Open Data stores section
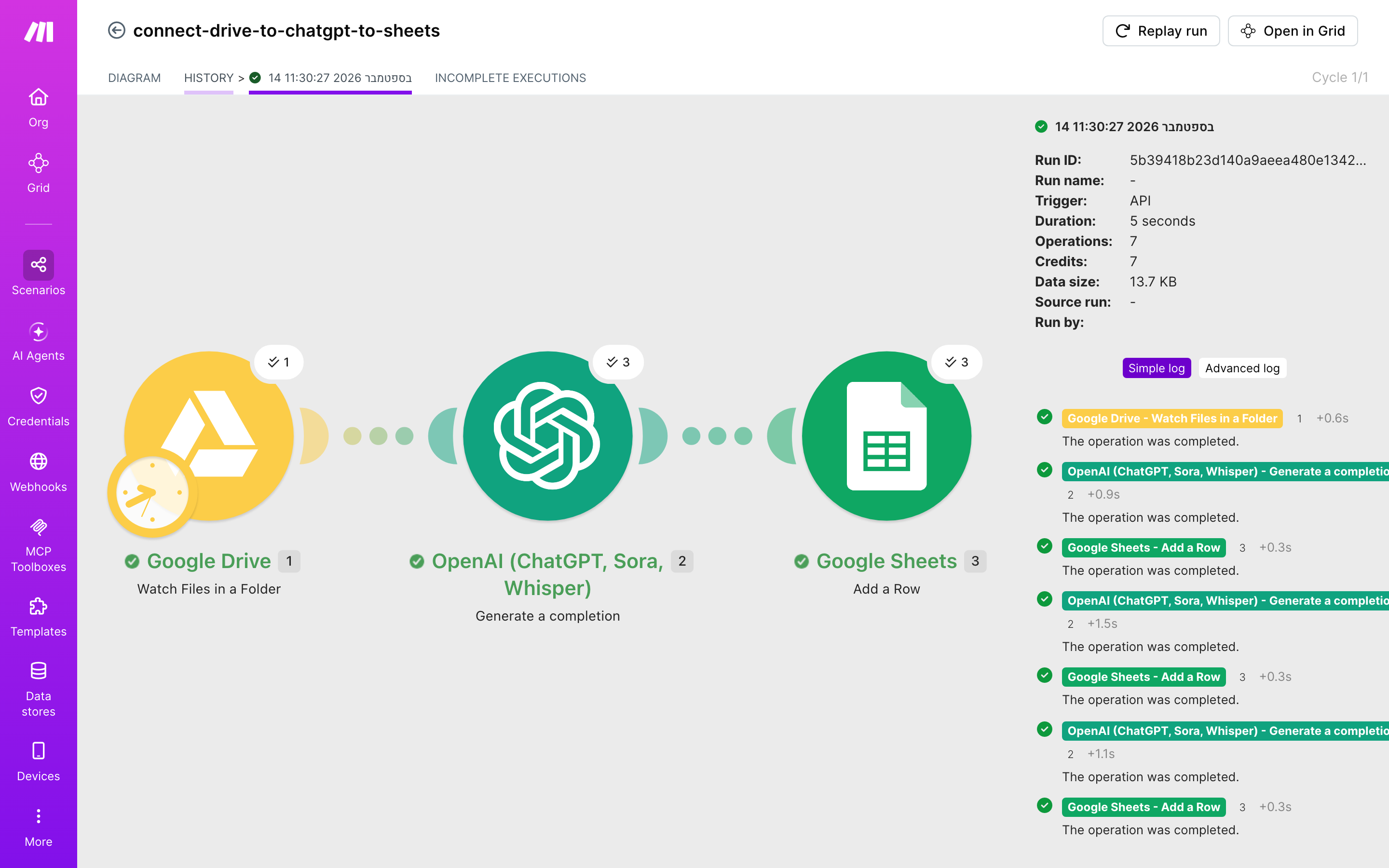 (x=39, y=689)
